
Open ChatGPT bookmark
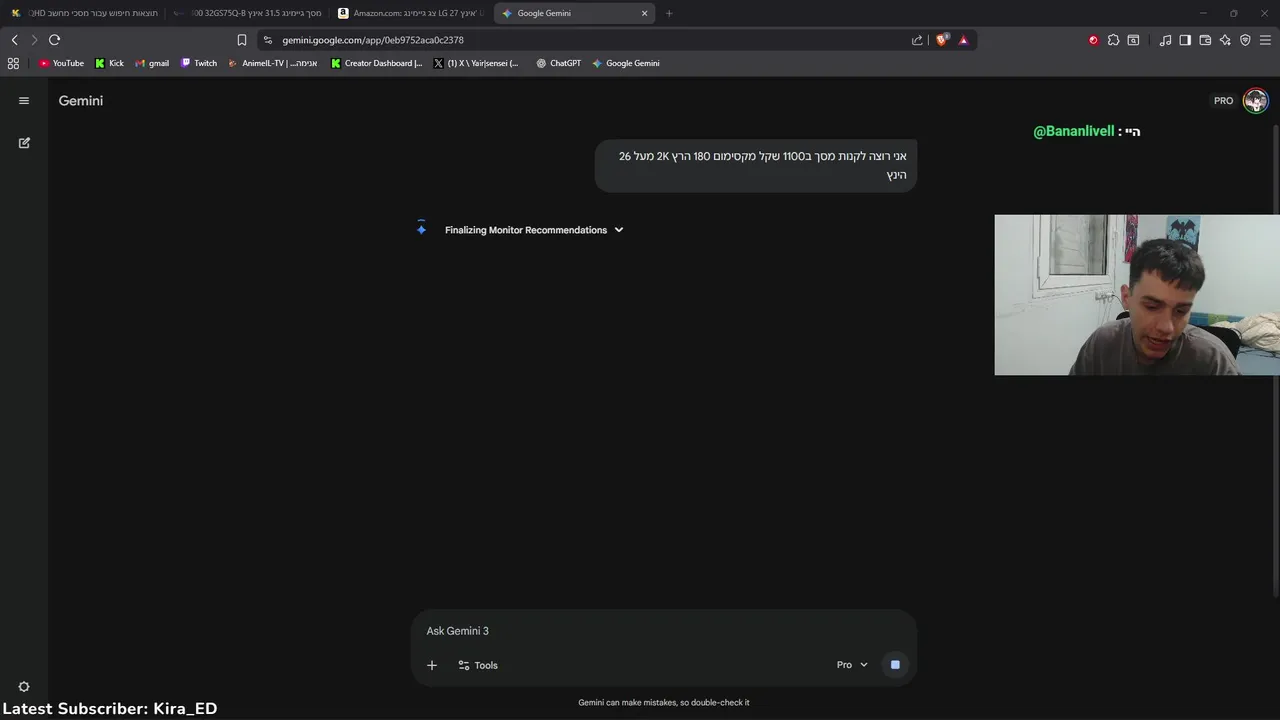click(x=558, y=63)
